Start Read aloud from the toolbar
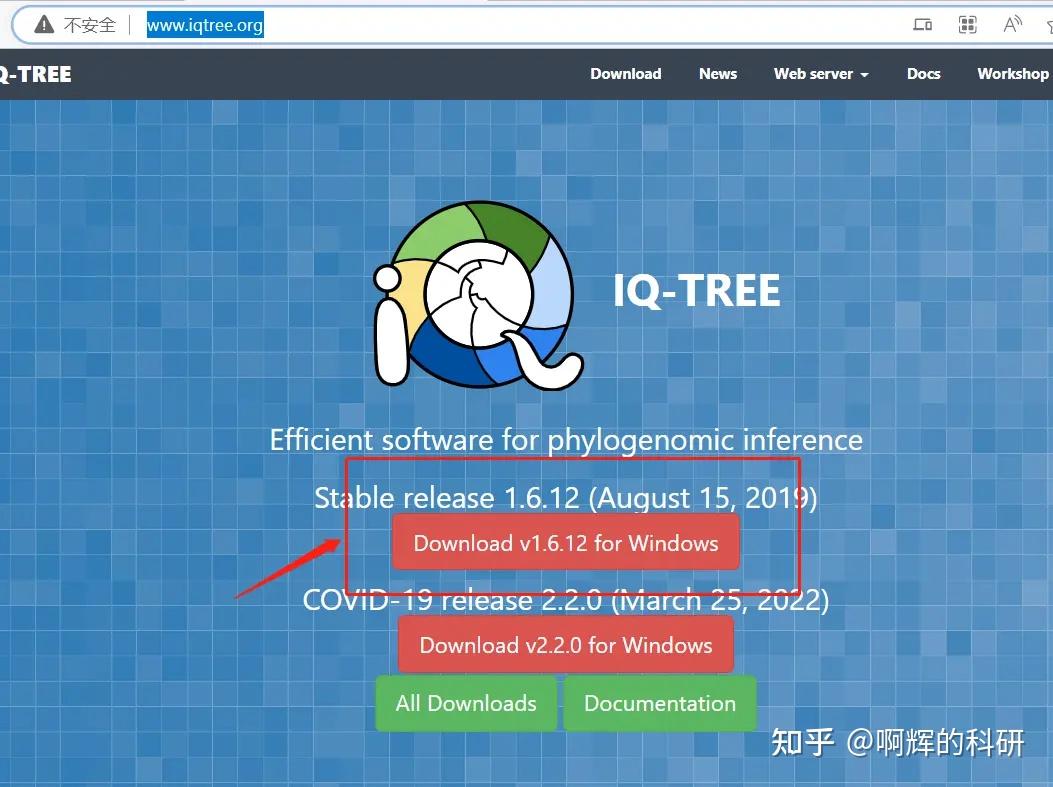This screenshot has width=1053, height=787. (x=1011, y=24)
